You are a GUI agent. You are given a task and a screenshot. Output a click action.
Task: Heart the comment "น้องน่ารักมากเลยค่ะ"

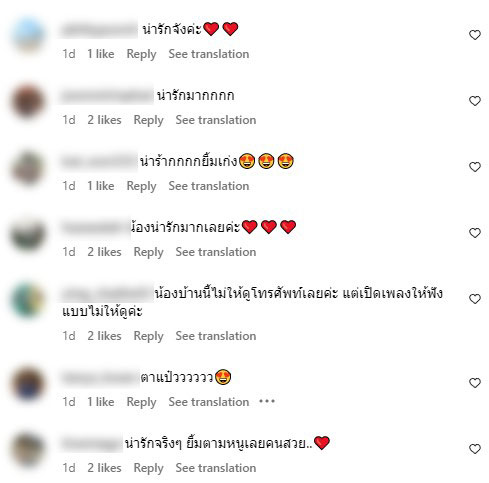click(475, 233)
